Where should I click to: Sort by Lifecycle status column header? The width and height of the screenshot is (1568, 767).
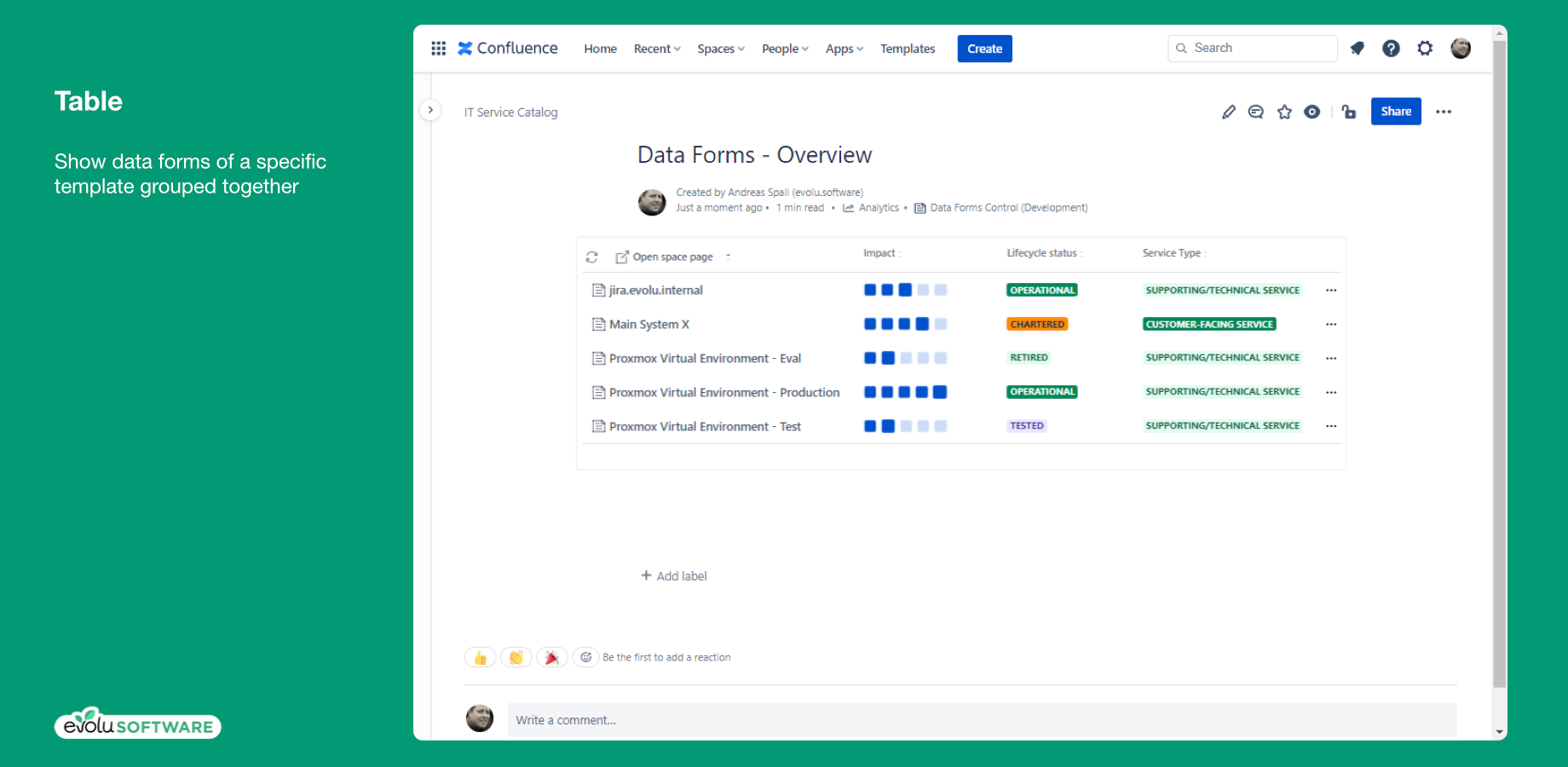1045,253
